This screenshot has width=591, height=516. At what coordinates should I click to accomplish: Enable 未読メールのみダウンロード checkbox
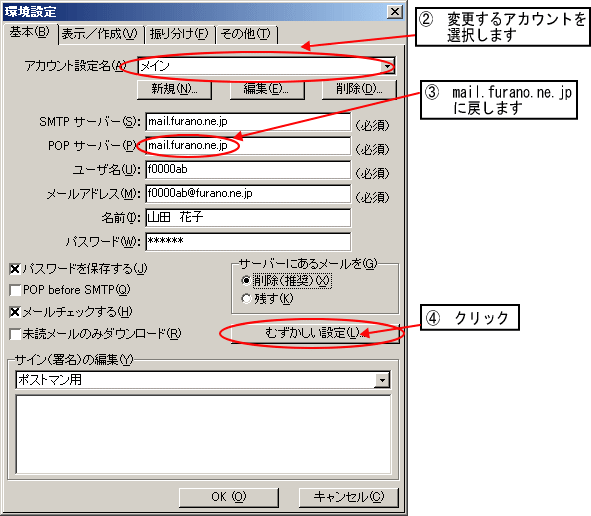click(15, 334)
